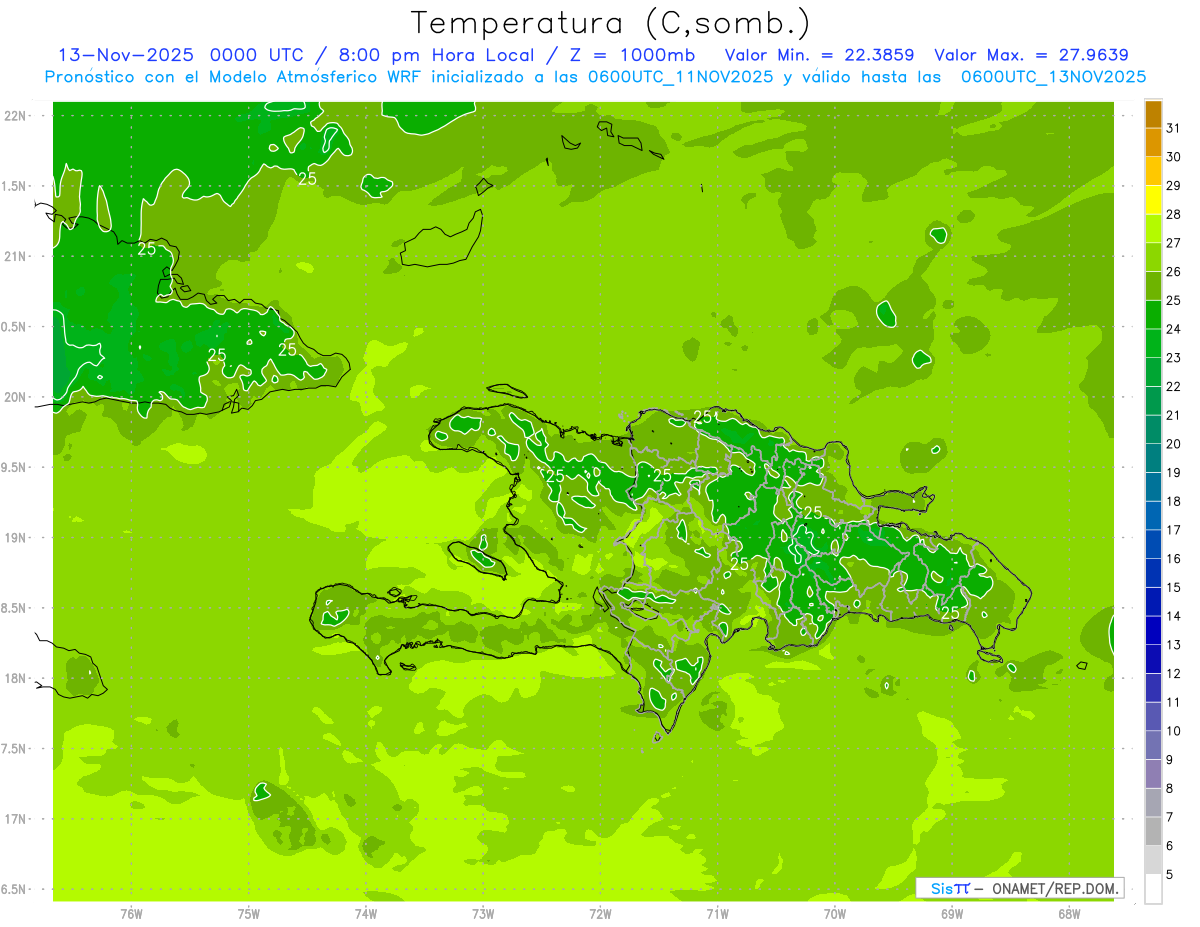Click the white swatch below 5 on scale
This screenshot has width=1200, height=927.
(x=1153, y=888)
